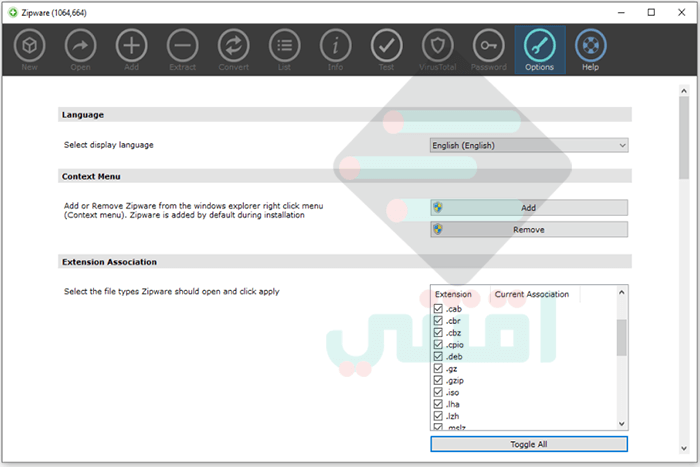
Task: Click the Toggle All button
Action: click(529, 444)
